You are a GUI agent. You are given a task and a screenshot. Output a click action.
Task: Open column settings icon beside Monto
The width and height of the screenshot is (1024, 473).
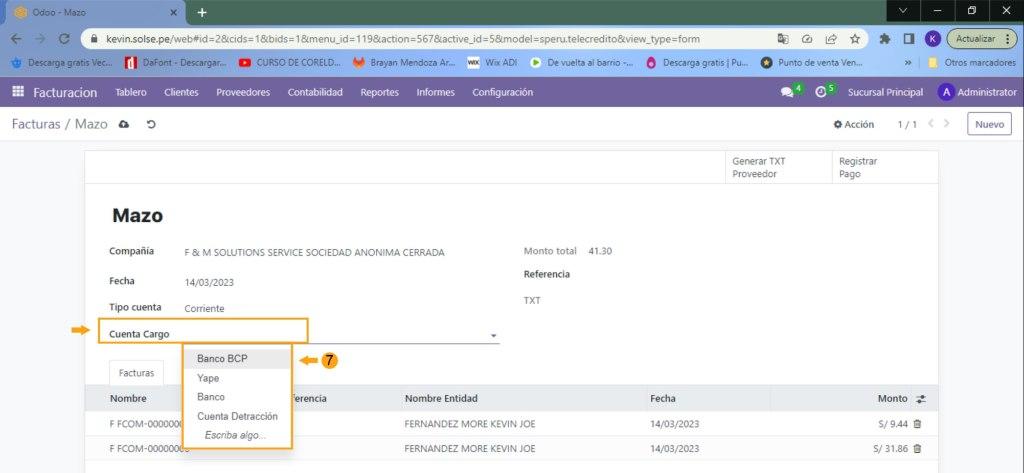(x=921, y=399)
